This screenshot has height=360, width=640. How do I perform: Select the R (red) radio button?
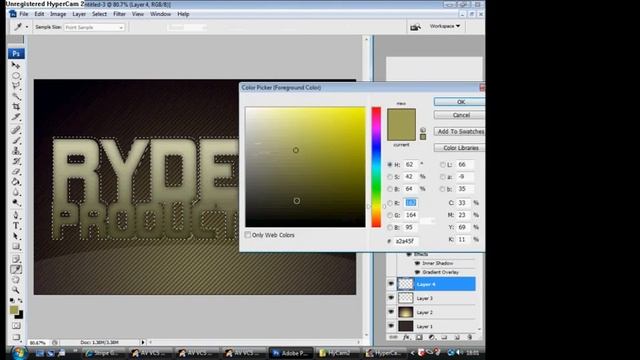tap(390, 203)
